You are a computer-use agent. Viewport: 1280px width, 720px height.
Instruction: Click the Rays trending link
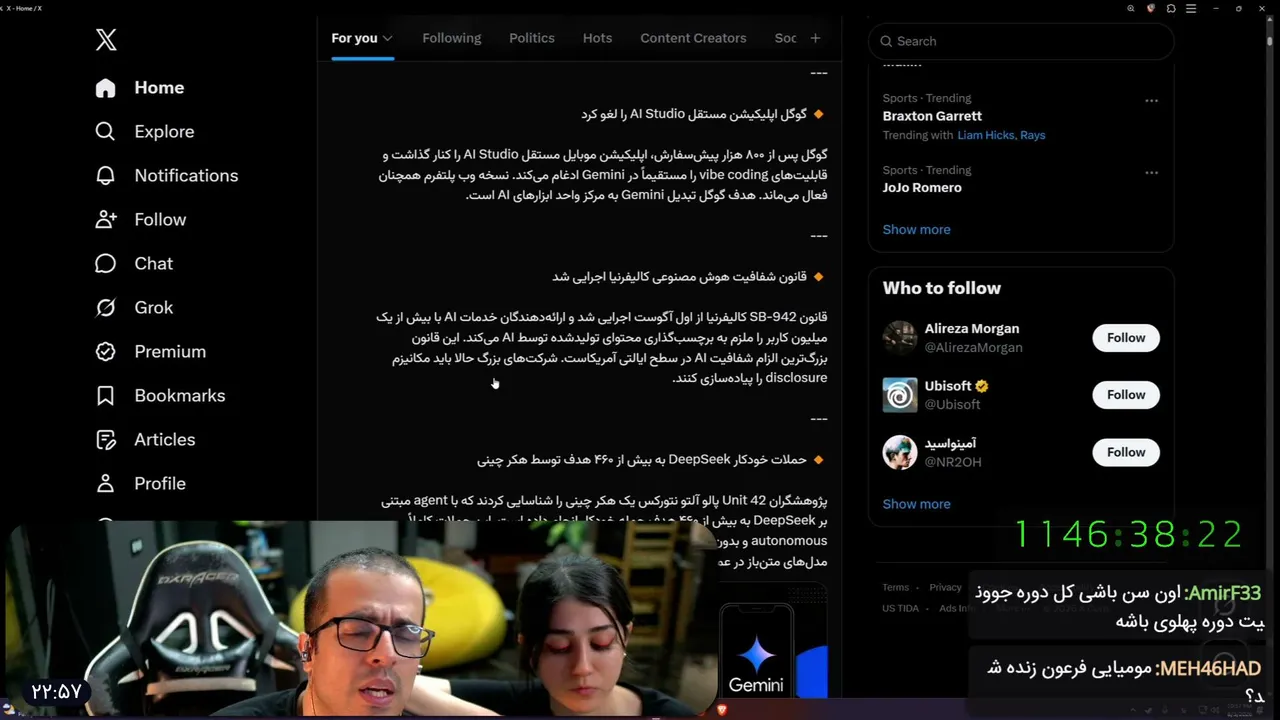1033,135
